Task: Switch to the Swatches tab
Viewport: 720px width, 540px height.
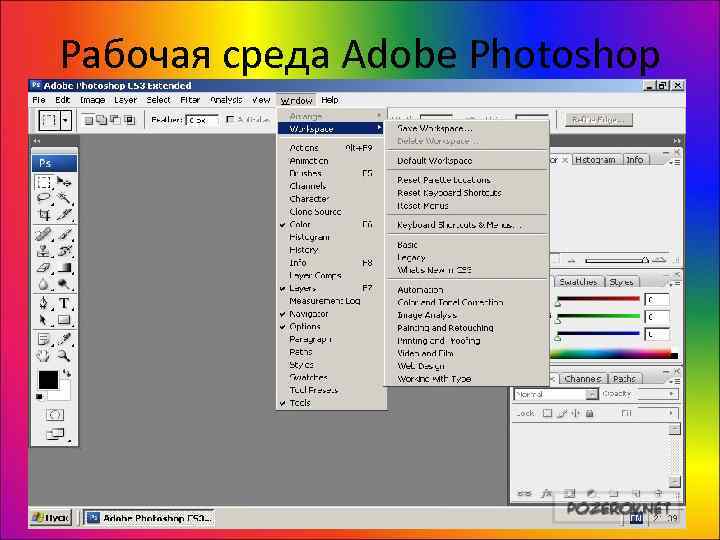Action: [x=578, y=282]
